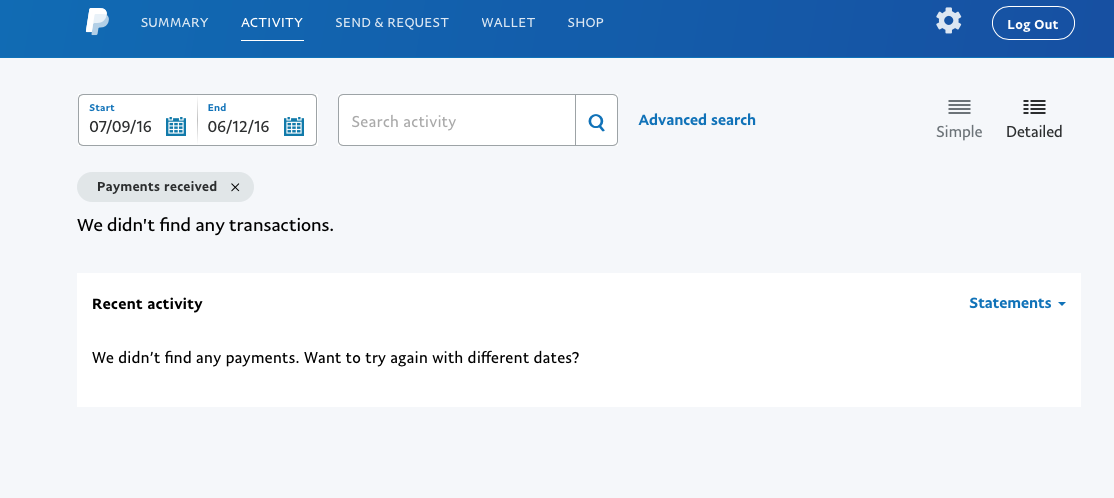Click the End date field 06/12/16
Viewport: 1114px width, 498px height.
tap(238, 127)
